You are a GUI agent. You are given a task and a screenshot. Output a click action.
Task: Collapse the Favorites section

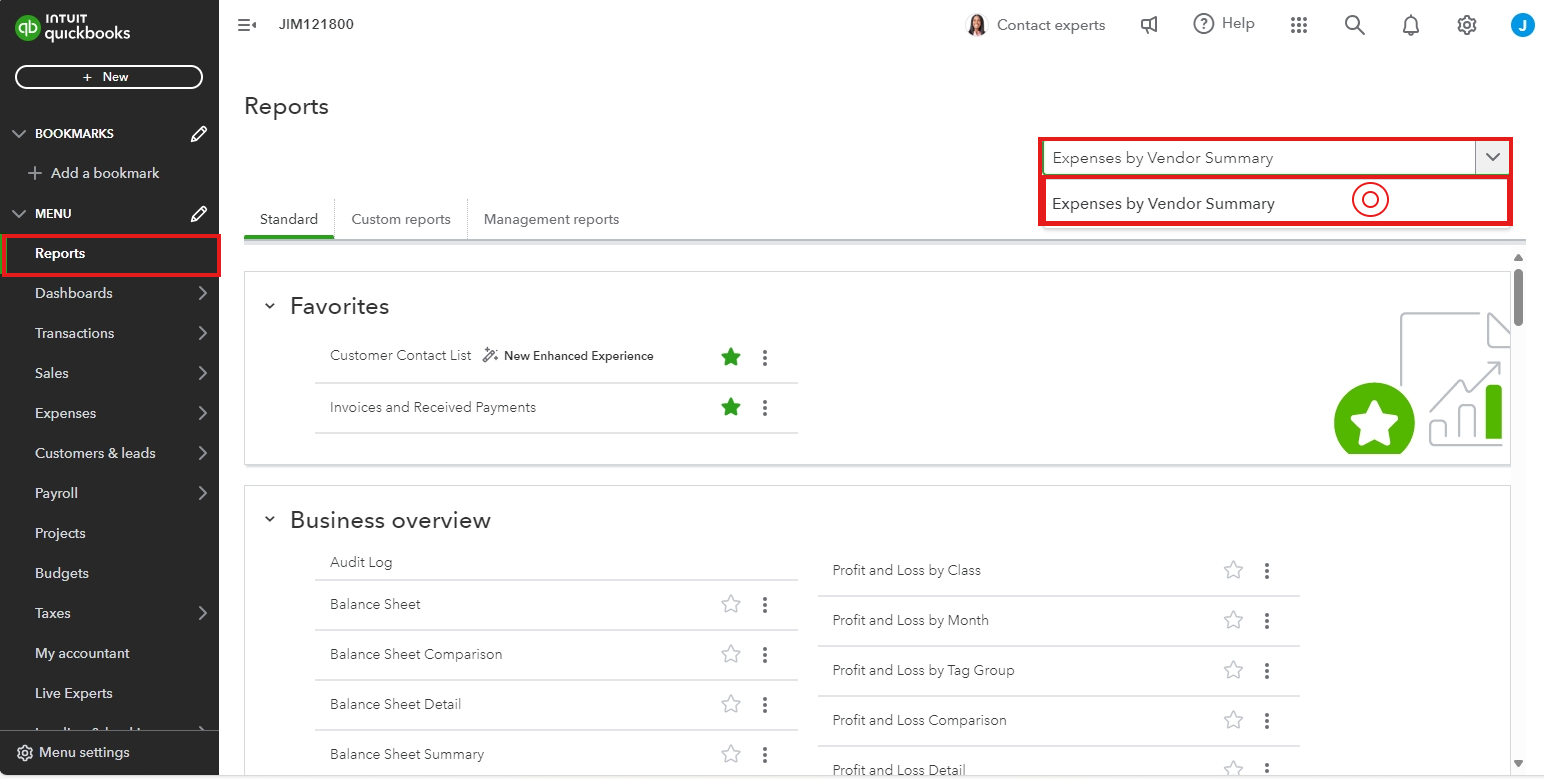pyautogui.click(x=269, y=306)
